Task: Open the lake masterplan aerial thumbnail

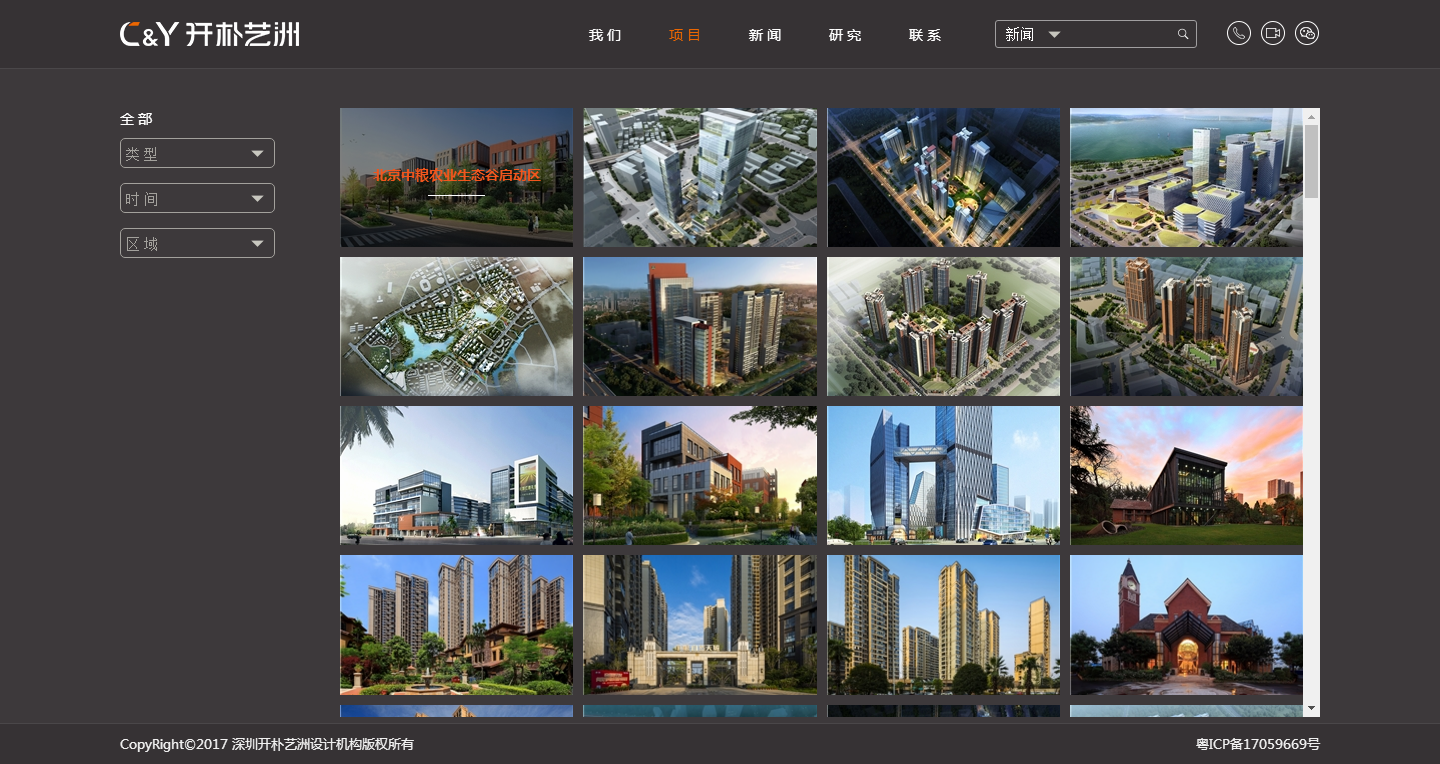Action: coord(456,326)
